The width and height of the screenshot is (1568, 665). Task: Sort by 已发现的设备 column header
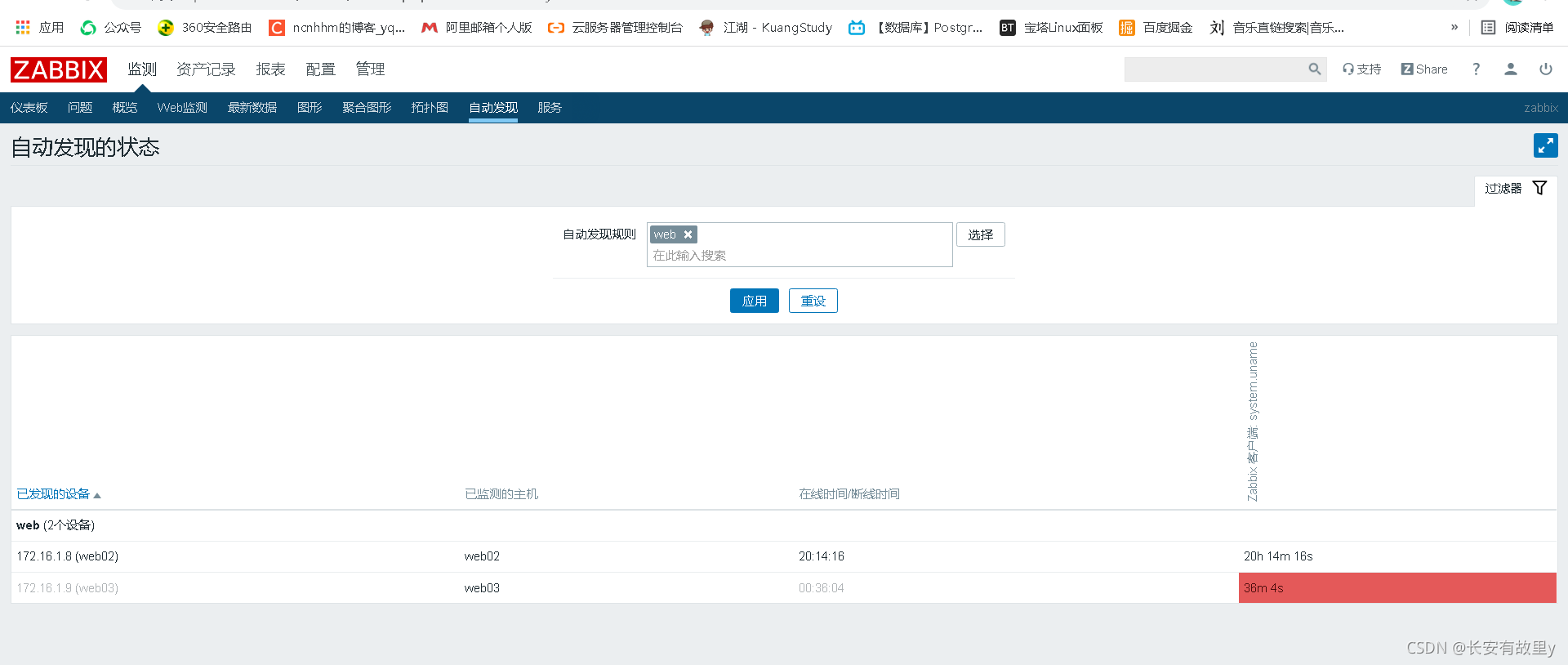pos(58,494)
